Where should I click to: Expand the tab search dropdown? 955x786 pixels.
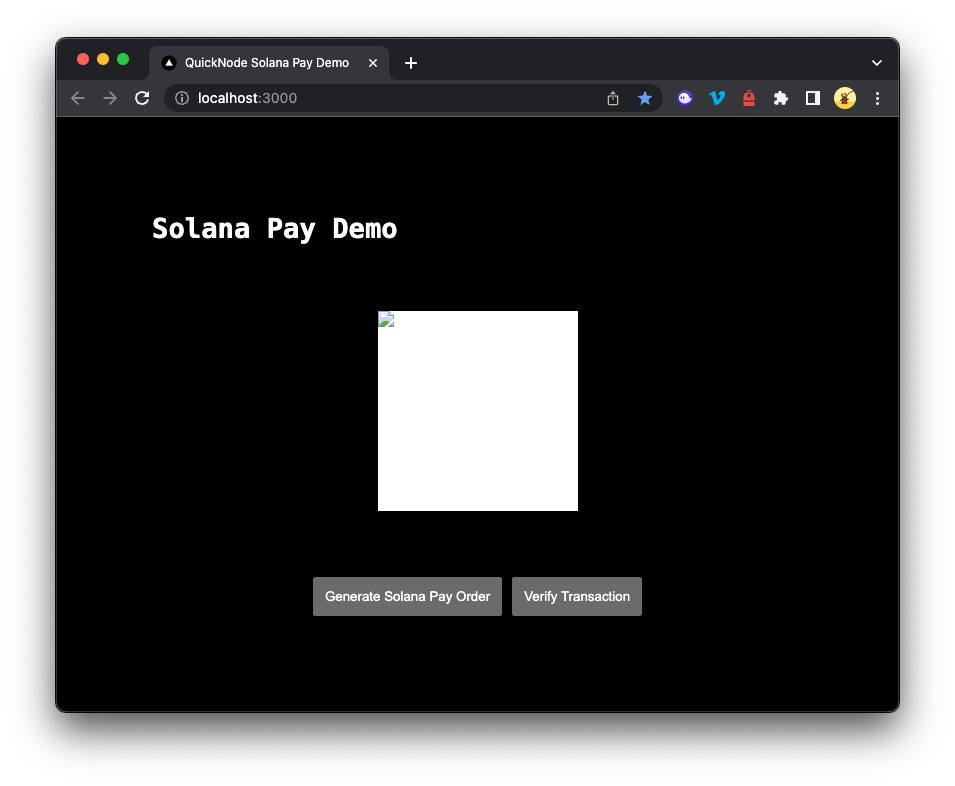(876, 63)
